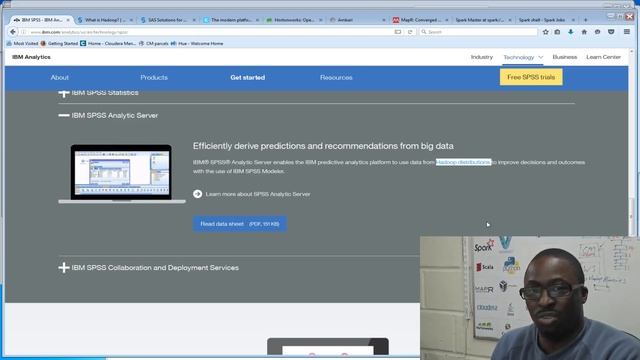Click the laptop screenshot thumbnail image
640x360 pixels.
pyautogui.click(x=122, y=174)
